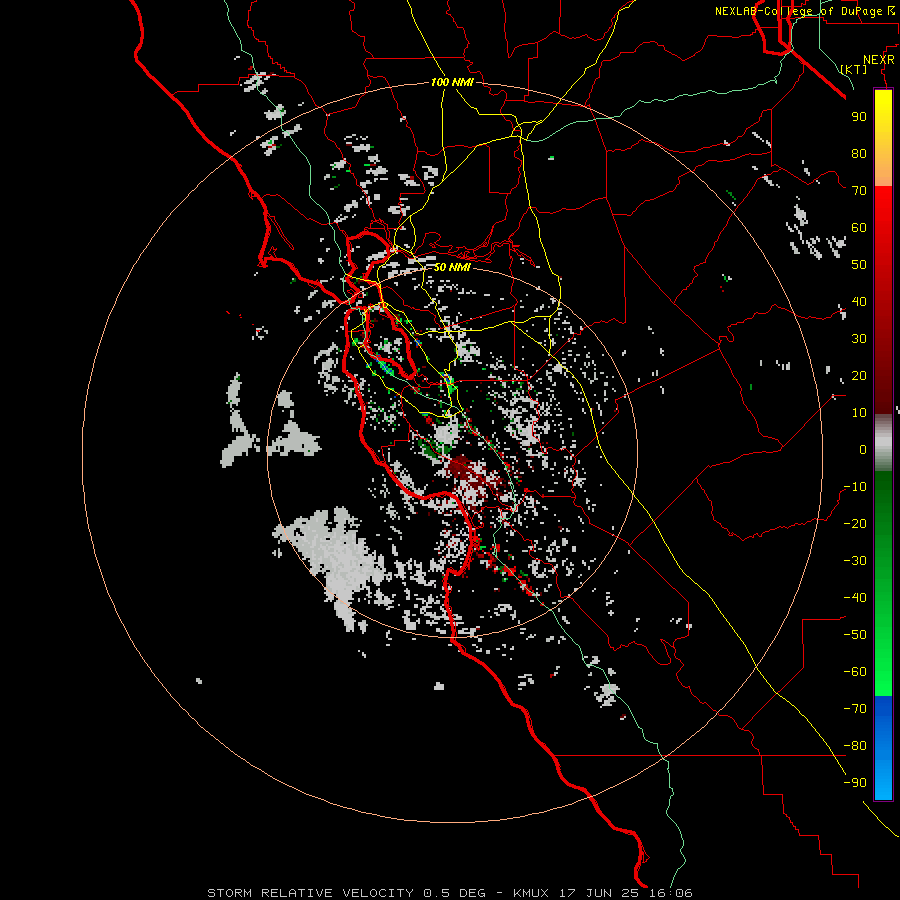Click the "NEXR" label above the color scale
This screenshot has height=900, width=900.
[879, 60]
